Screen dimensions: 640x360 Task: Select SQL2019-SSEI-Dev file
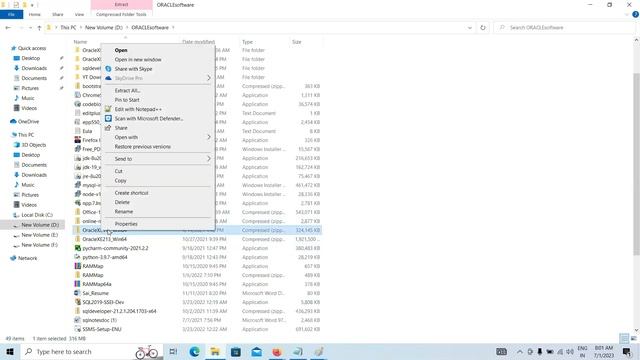click(x=103, y=302)
